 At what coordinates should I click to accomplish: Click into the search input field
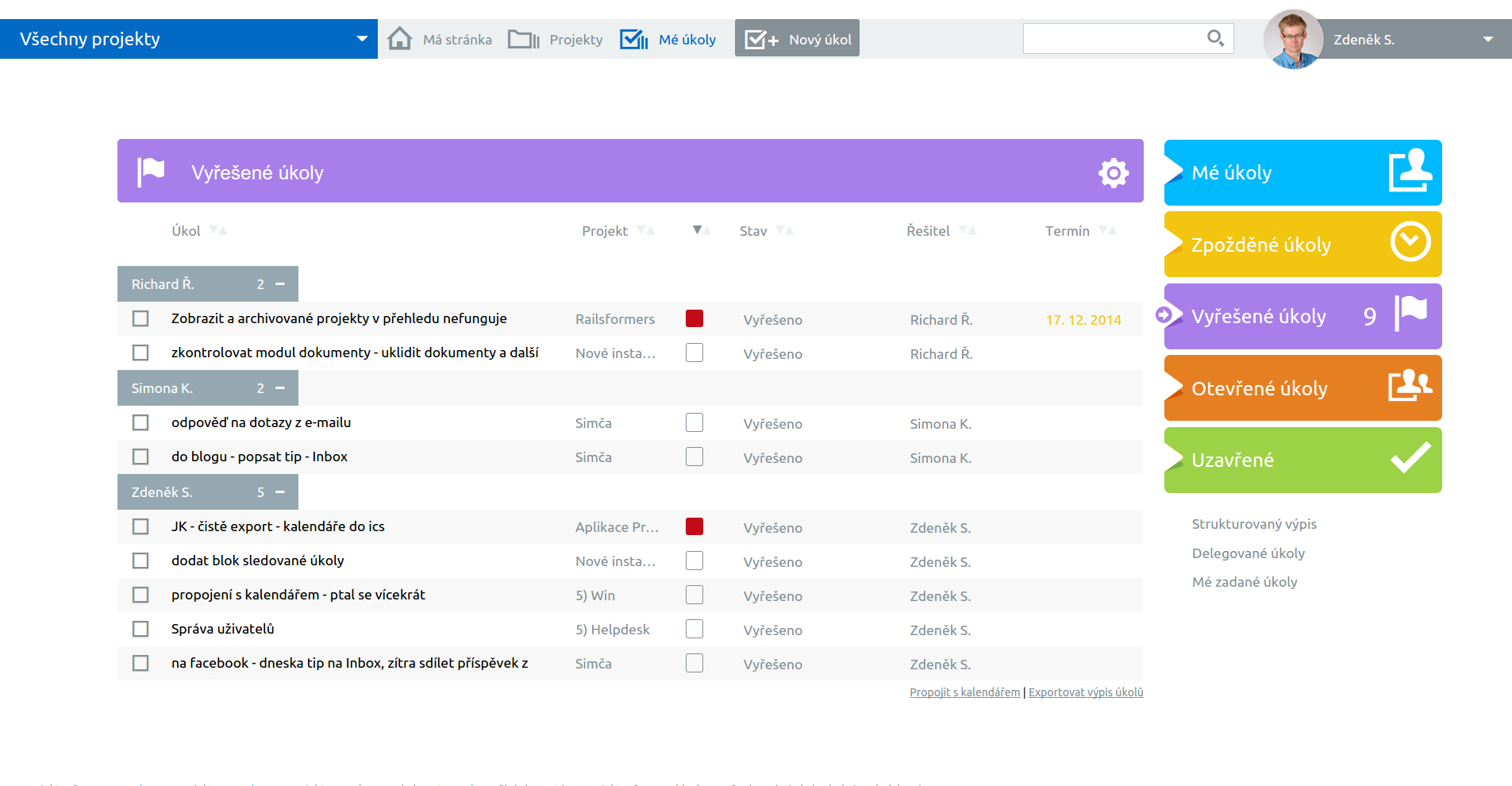tap(1111, 38)
